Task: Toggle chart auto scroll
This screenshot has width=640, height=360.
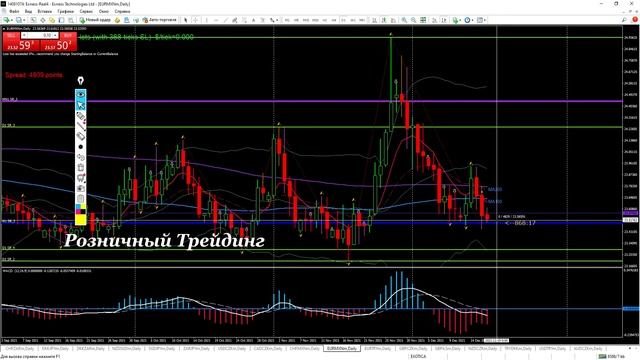Action: (434, 20)
